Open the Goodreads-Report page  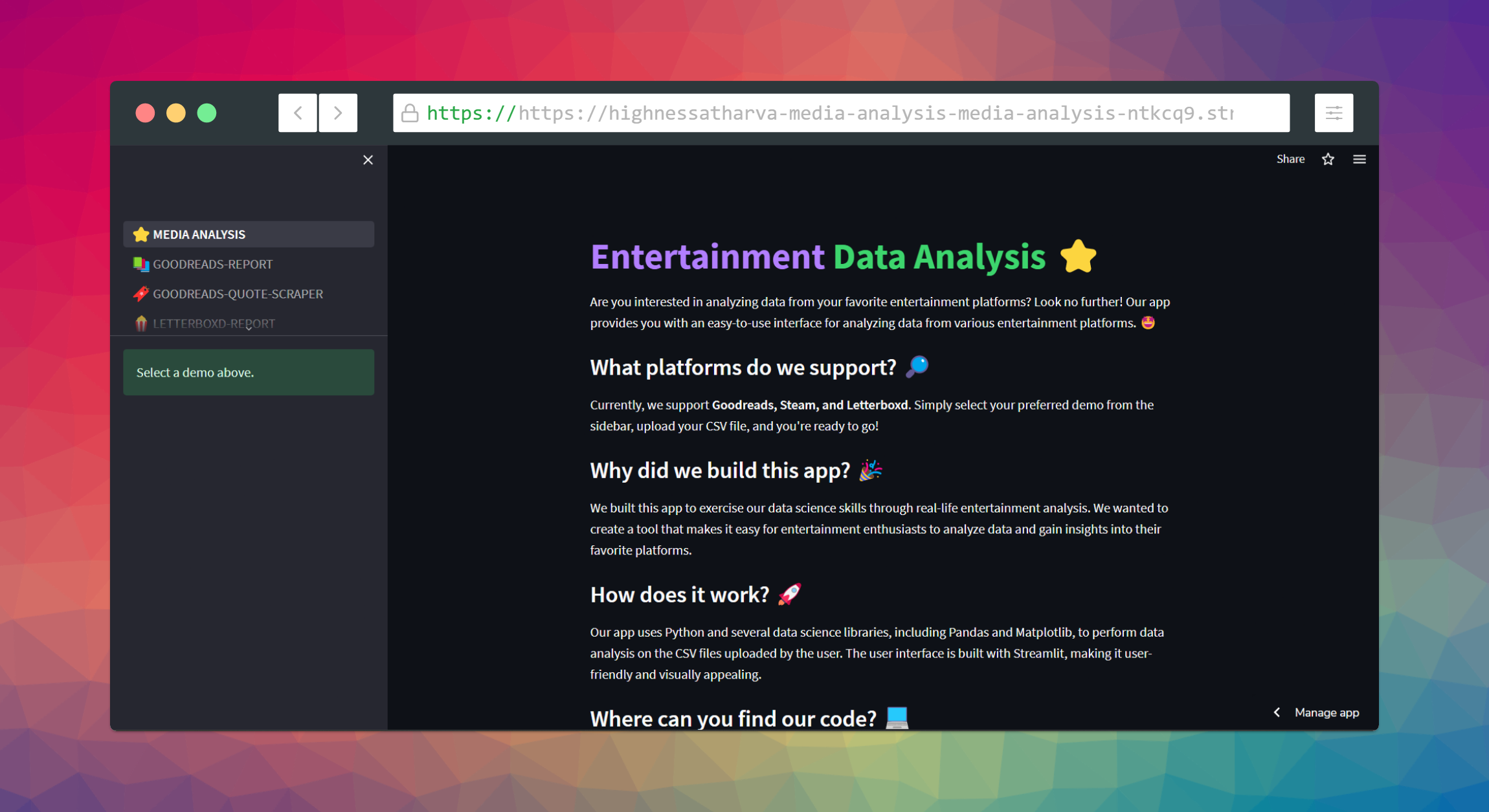coord(213,264)
